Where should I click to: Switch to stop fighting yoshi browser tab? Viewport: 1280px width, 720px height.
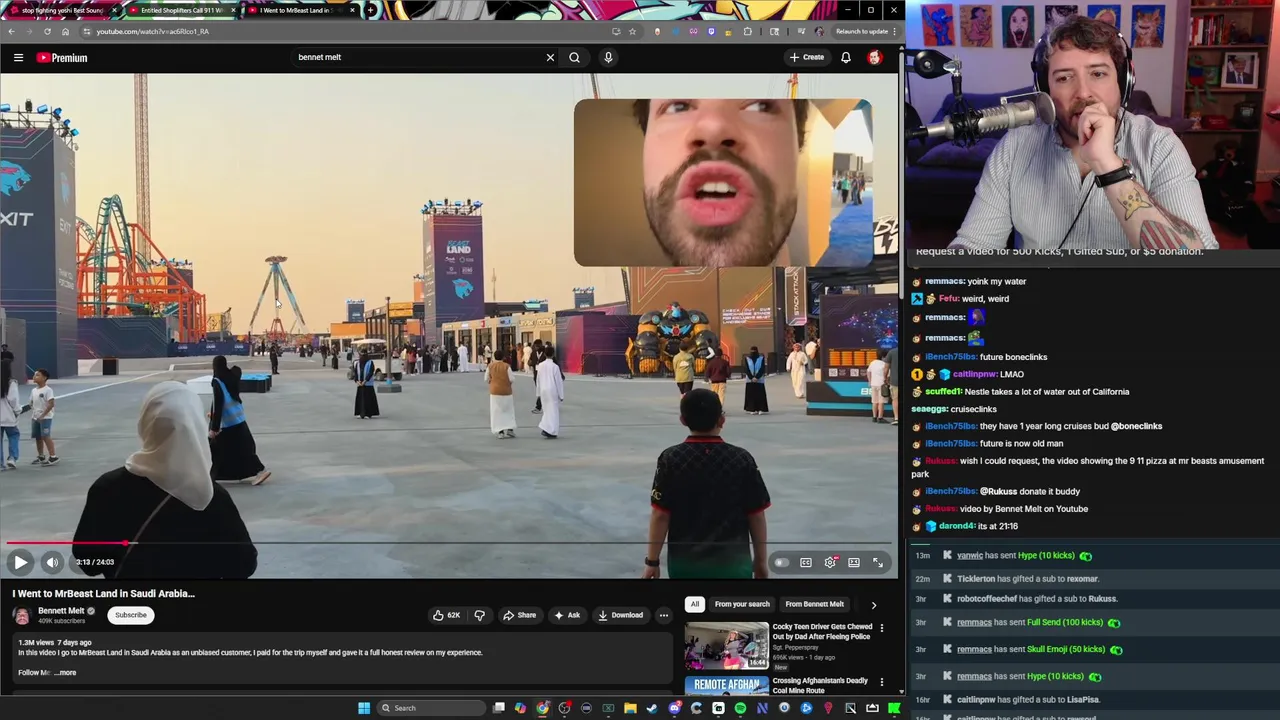pyautogui.click(x=62, y=10)
